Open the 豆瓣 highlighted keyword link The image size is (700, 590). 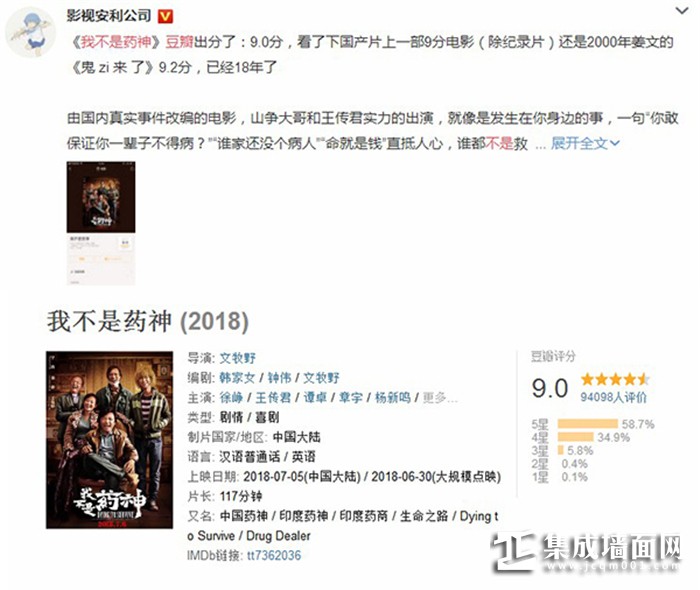click(179, 42)
